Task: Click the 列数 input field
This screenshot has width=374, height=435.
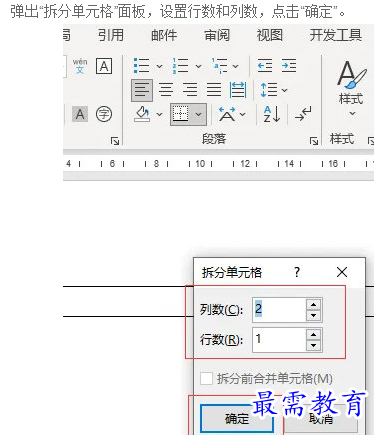Action: [279, 310]
